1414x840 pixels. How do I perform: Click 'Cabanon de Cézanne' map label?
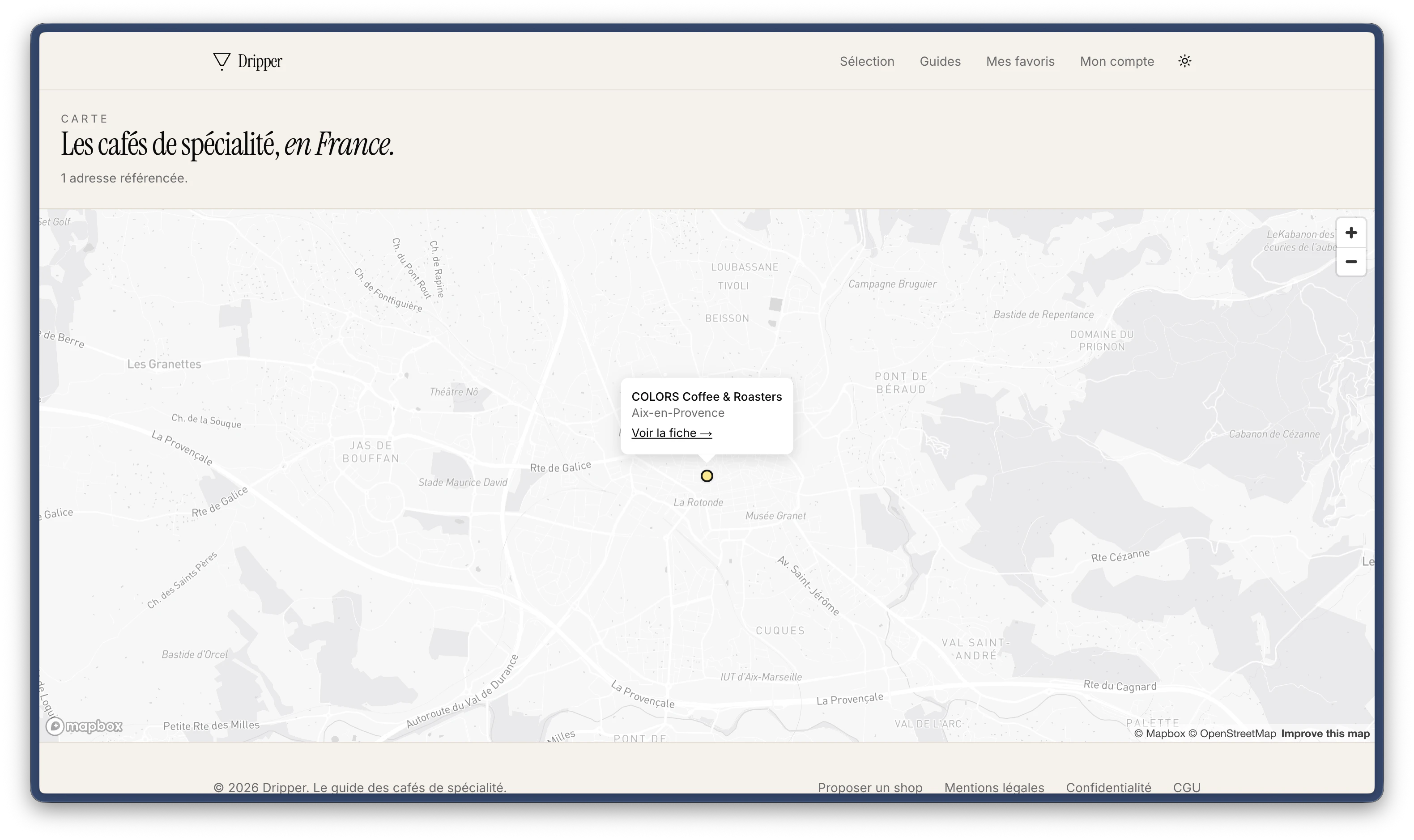1274,435
